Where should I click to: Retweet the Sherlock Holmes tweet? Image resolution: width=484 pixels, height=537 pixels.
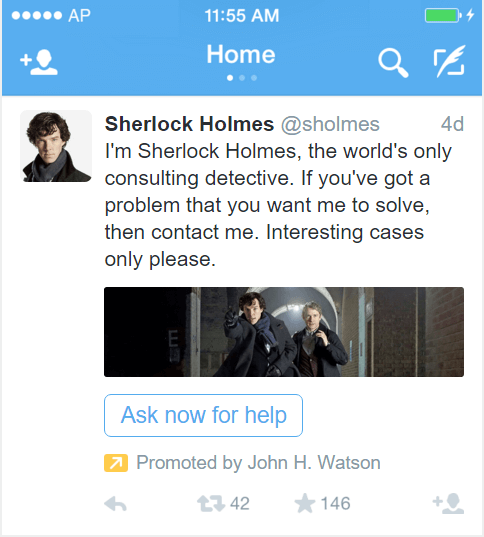pyautogui.click(x=211, y=504)
